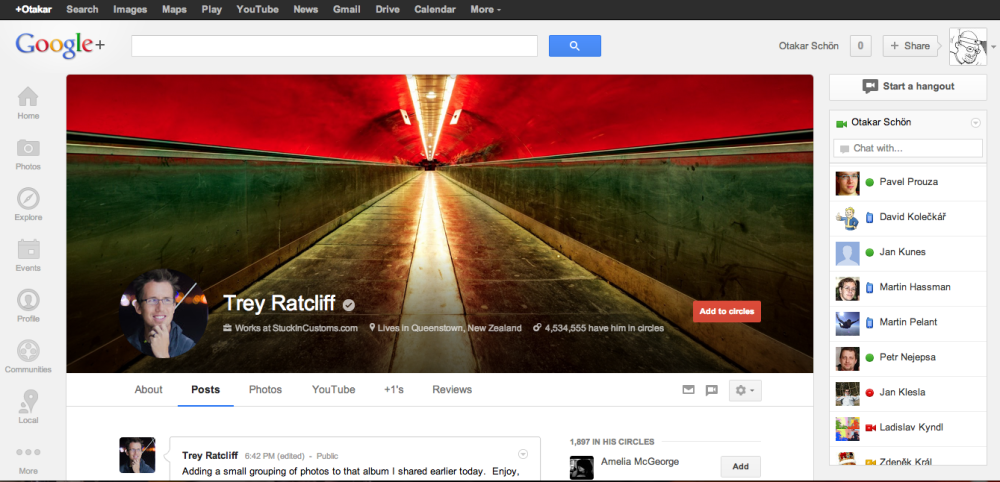Switch to the Photos profile tab

pyautogui.click(x=265, y=390)
